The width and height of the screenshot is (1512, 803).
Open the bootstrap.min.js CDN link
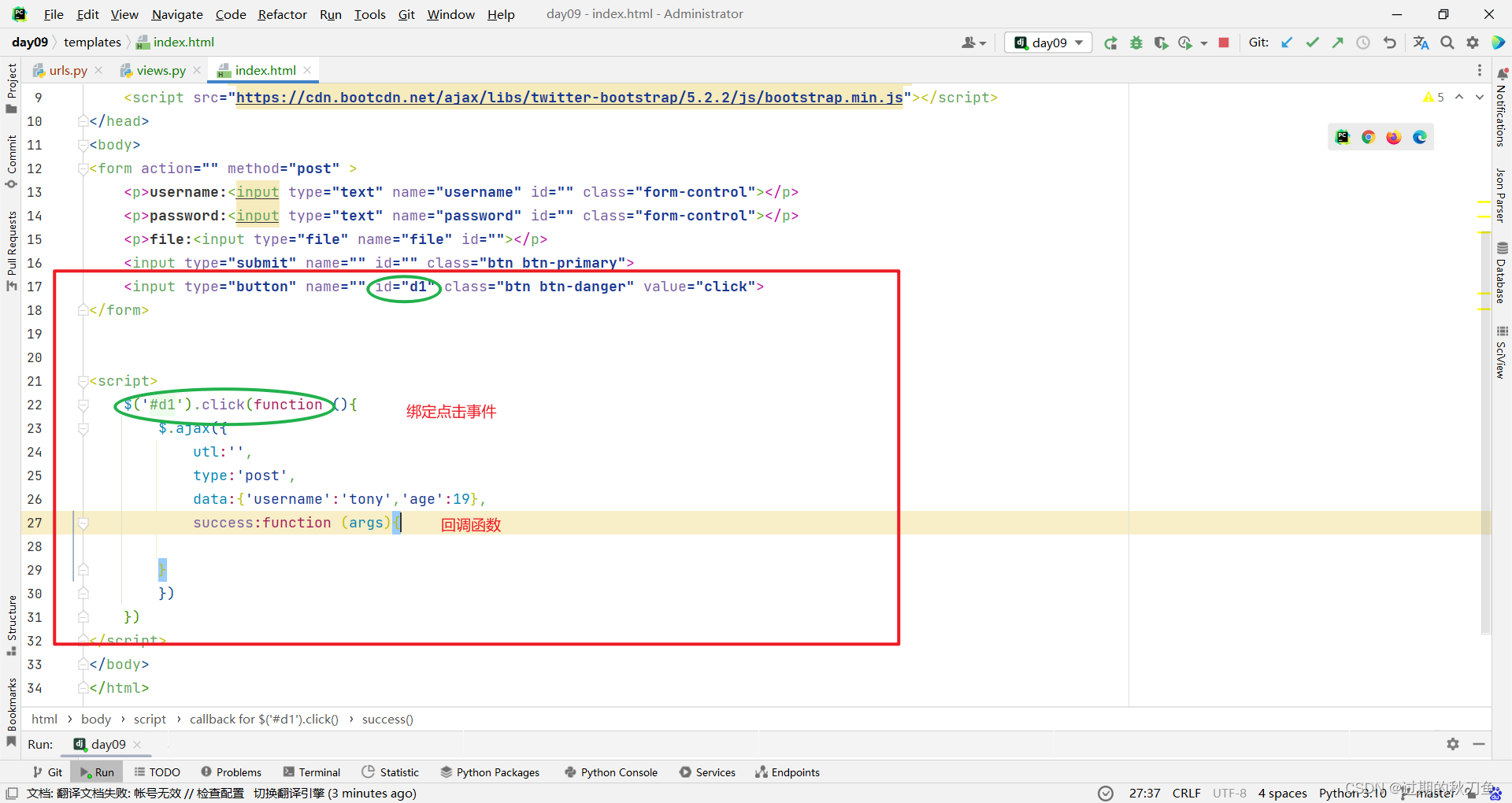tap(569, 98)
